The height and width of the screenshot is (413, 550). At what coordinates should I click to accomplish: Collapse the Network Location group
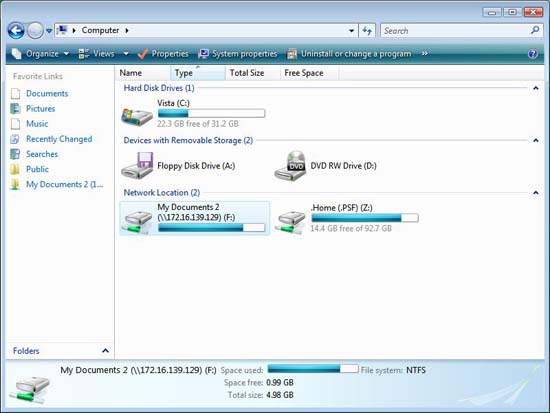point(536,193)
